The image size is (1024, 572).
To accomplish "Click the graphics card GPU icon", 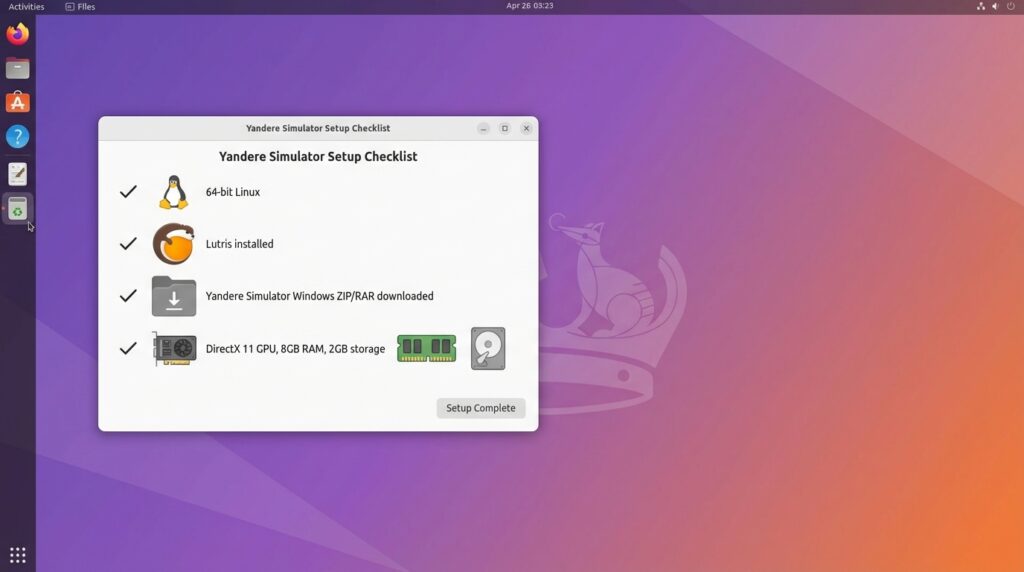I will (x=174, y=349).
